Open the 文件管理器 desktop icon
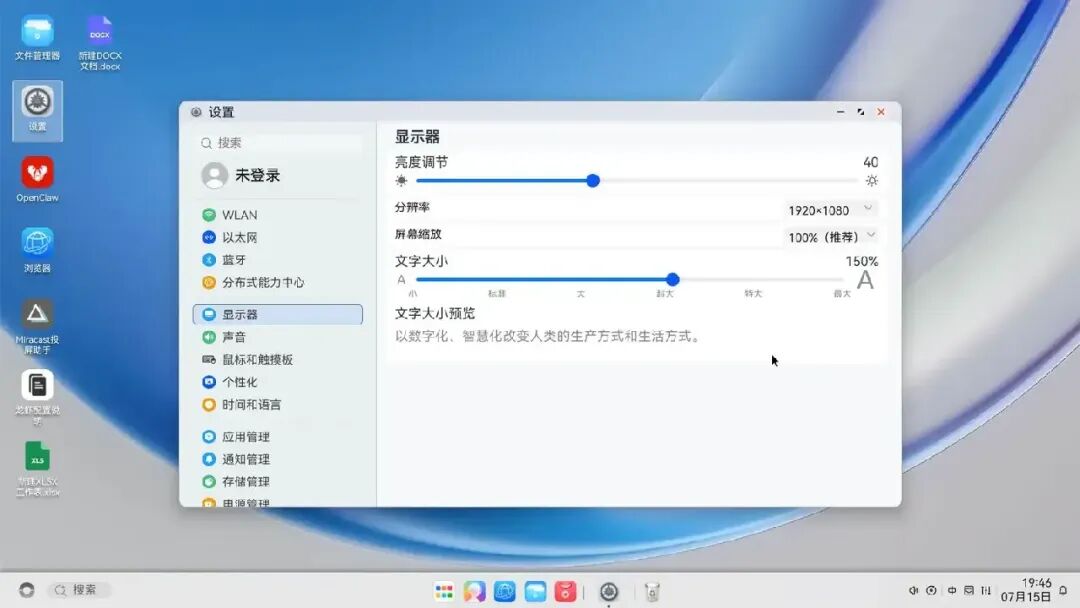This screenshot has height=608, width=1080. [x=37, y=38]
